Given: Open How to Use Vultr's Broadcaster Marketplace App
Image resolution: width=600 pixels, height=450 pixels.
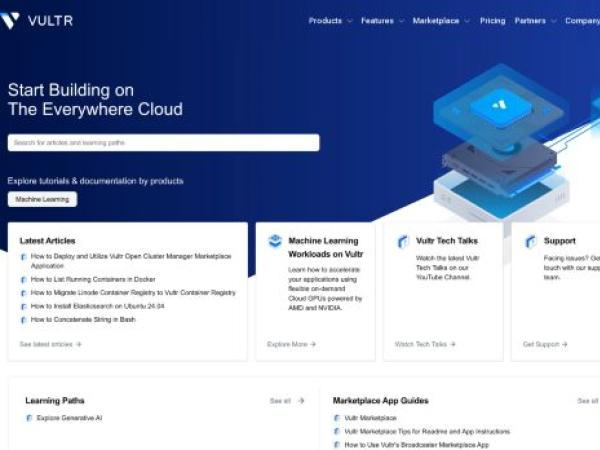Looking at the screenshot, I should 417,445.
